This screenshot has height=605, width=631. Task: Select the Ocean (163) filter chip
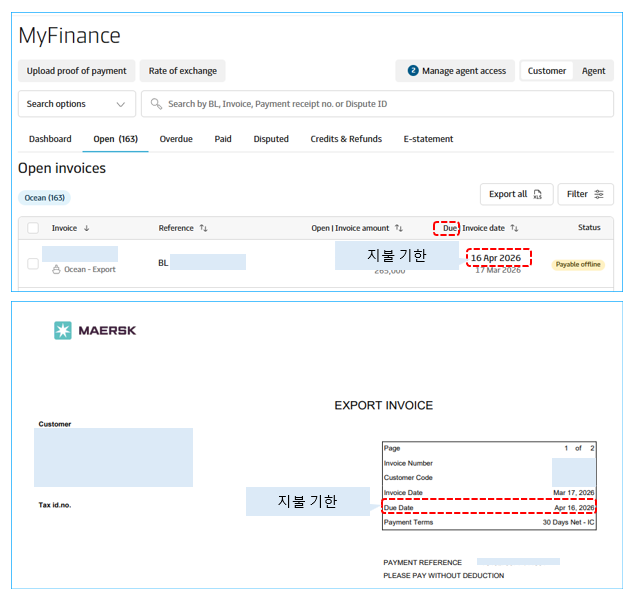(x=45, y=198)
